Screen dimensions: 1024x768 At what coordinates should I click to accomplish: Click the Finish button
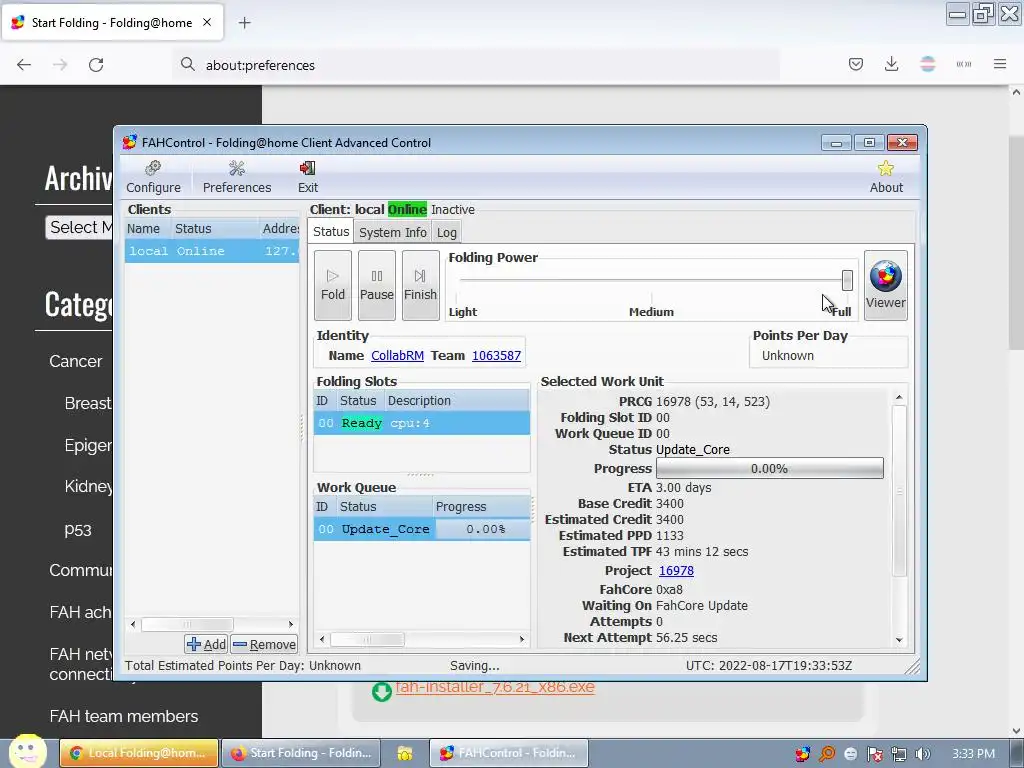click(x=420, y=285)
